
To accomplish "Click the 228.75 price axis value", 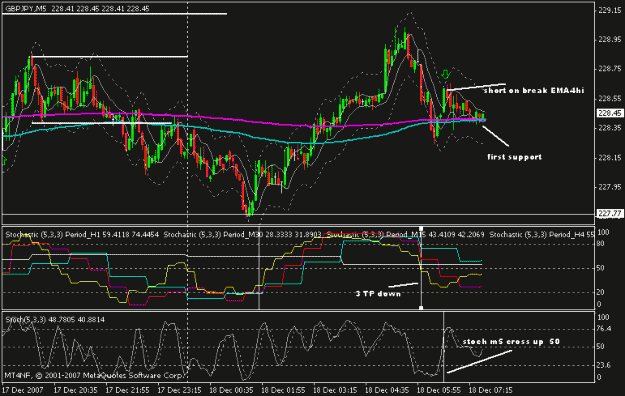I will (x=609, y=69).
